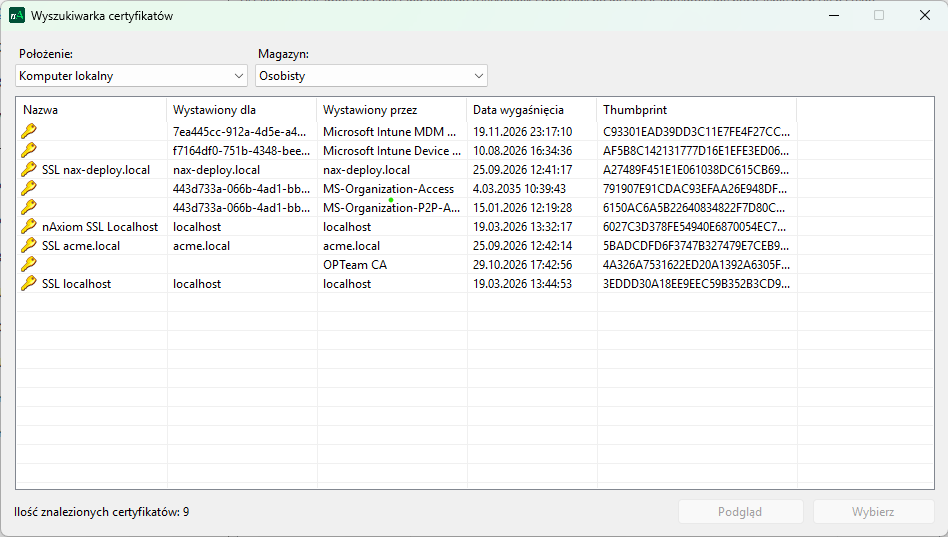Click key icon of OPTeam CA certificate
948x537 pixels.
pyautogui.click(x=29, y=264)
